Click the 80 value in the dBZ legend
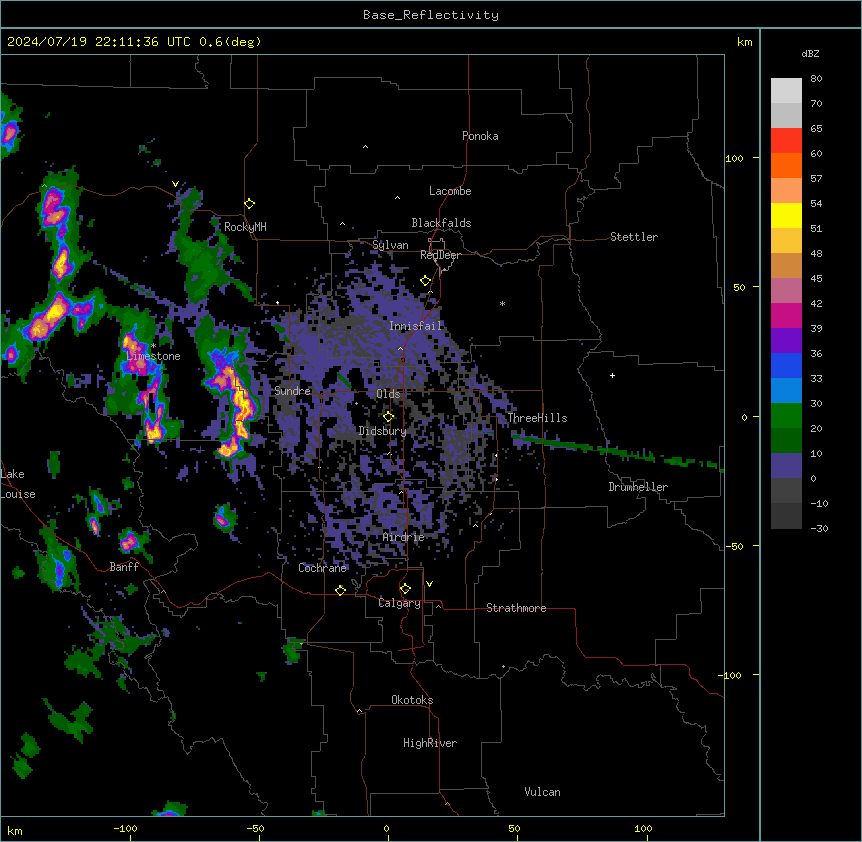The width and height of the screenshot is (862, 842). pos(816,79)
